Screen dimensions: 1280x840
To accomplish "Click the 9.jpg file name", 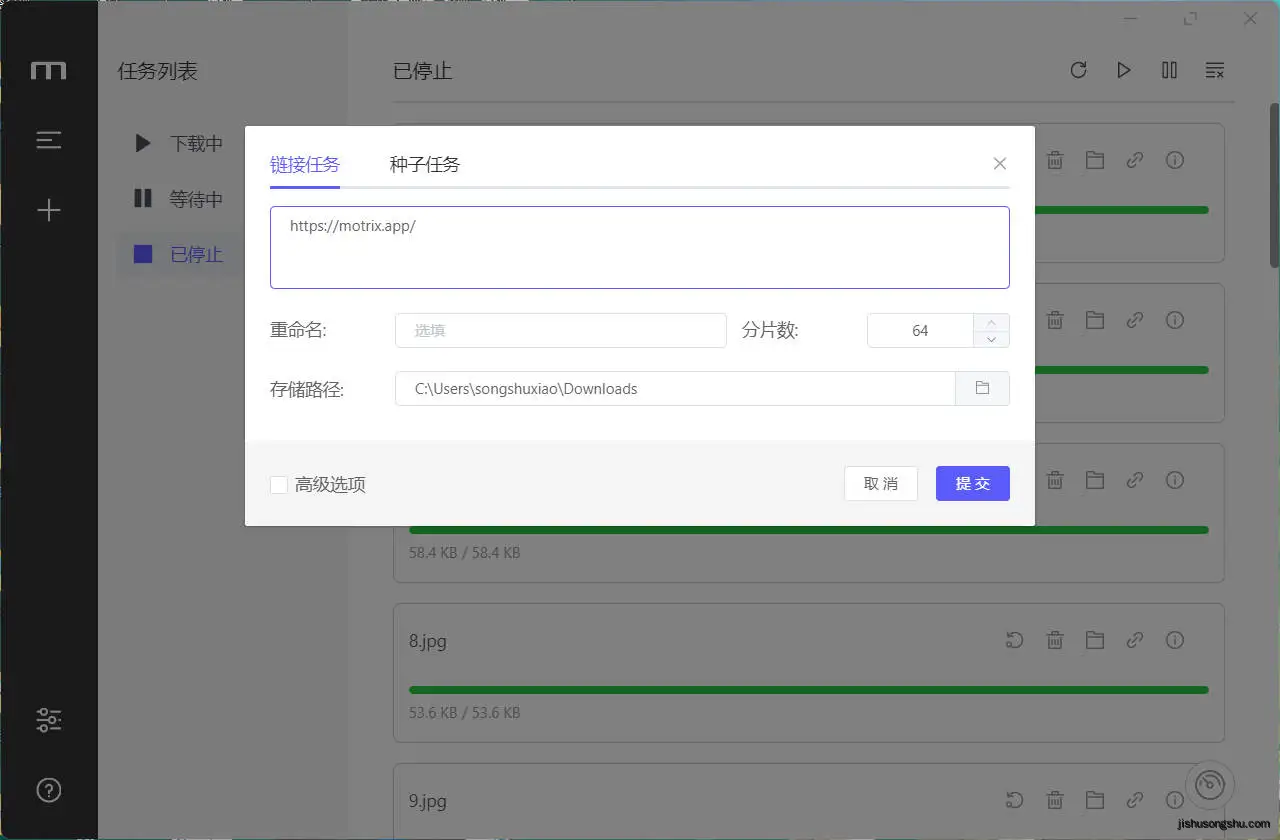I will pos(428,801).
